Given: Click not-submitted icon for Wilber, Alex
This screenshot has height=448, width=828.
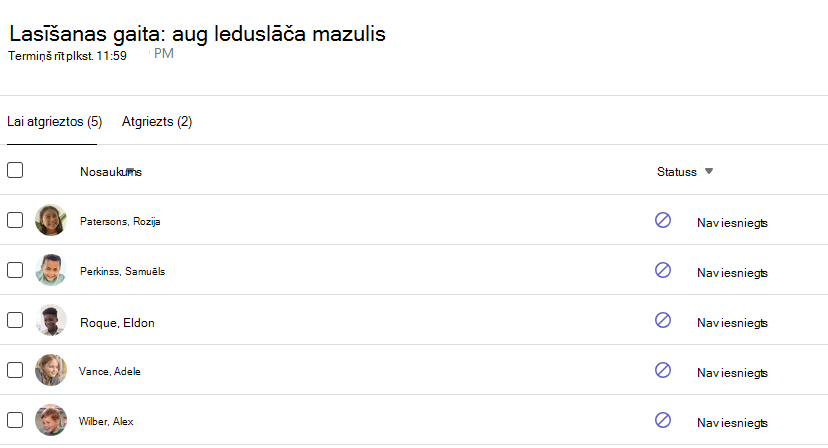Looking at the screenshot, I should (663, 420).
